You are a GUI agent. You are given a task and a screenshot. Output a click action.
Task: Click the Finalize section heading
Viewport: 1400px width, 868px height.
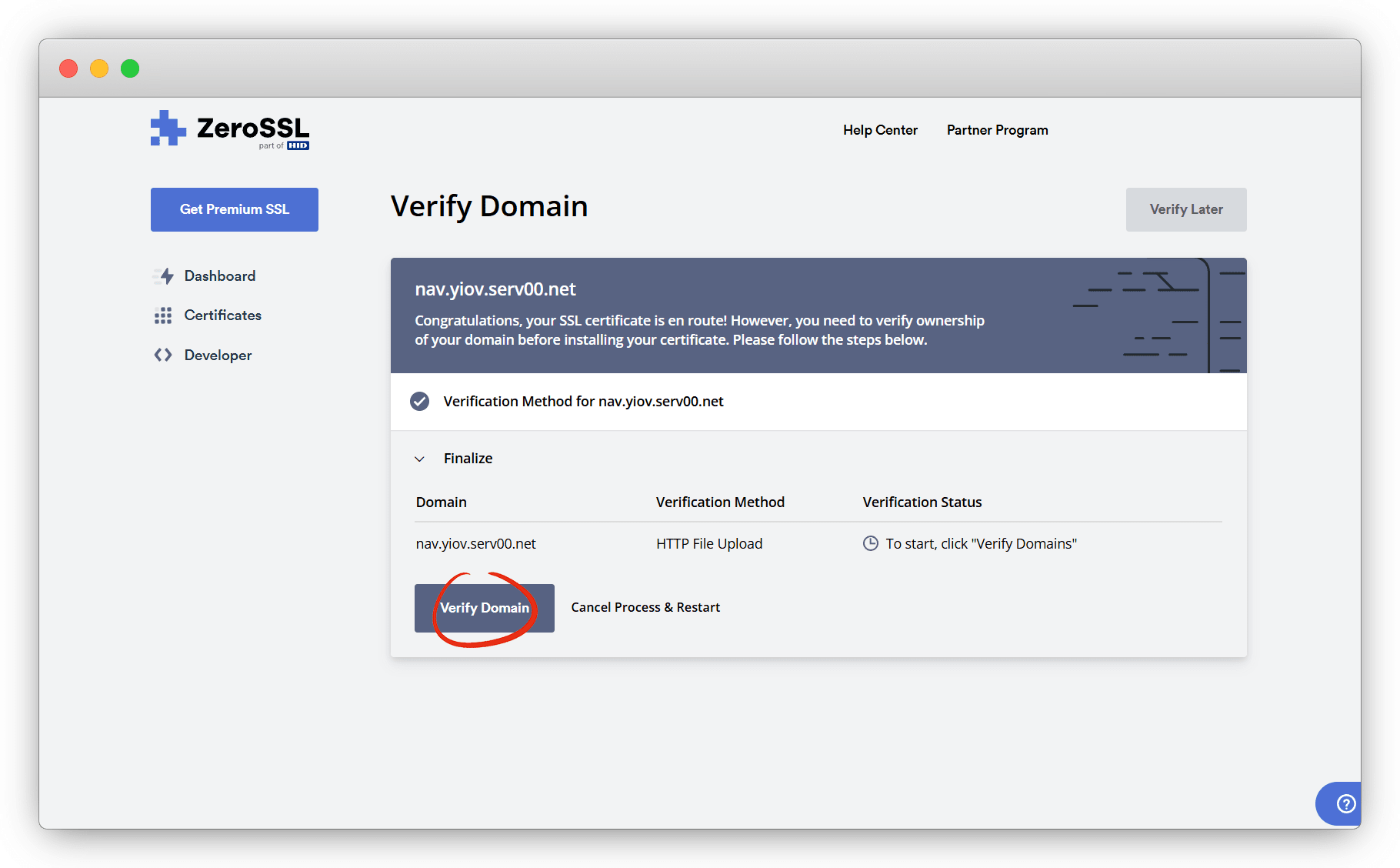(x=468, y=459)
